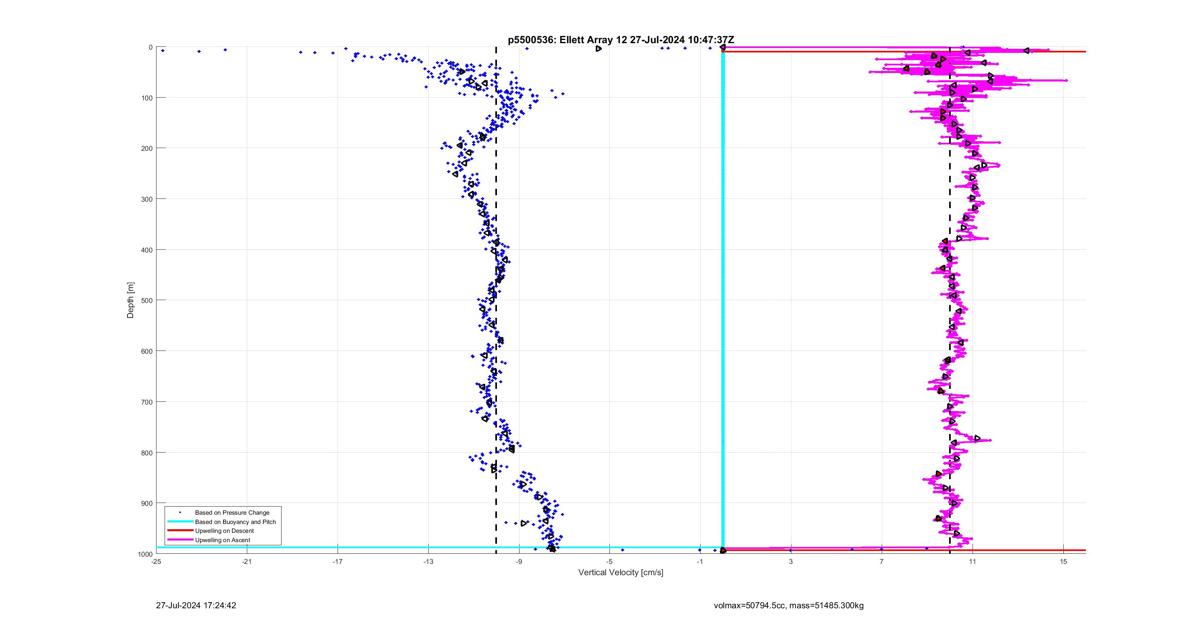Screen dimensions: 1200x622
Task: Click the y-axis tick label "600"
Action: [146, 351]
